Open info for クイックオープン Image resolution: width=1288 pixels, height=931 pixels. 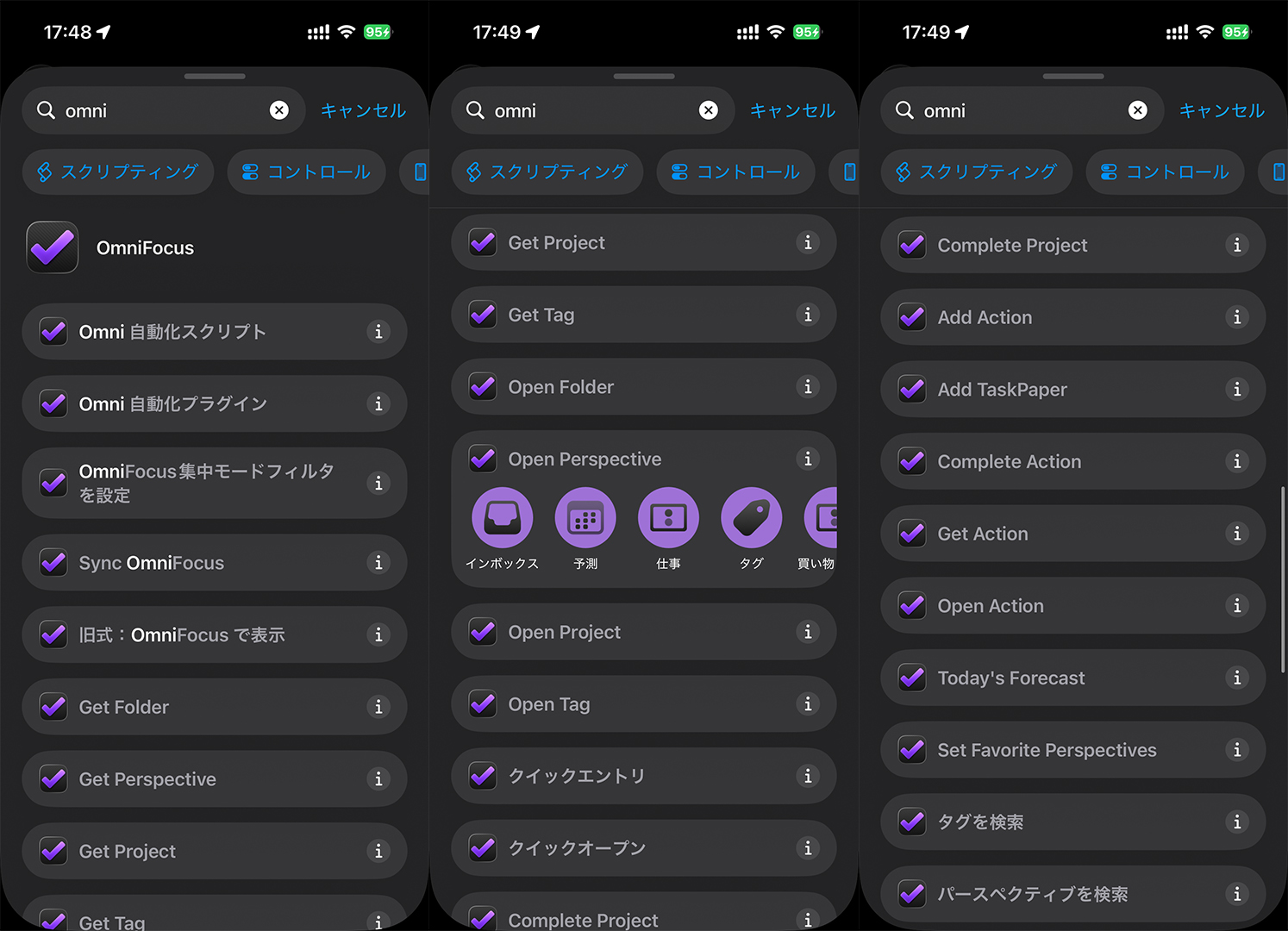click(808, 848)
